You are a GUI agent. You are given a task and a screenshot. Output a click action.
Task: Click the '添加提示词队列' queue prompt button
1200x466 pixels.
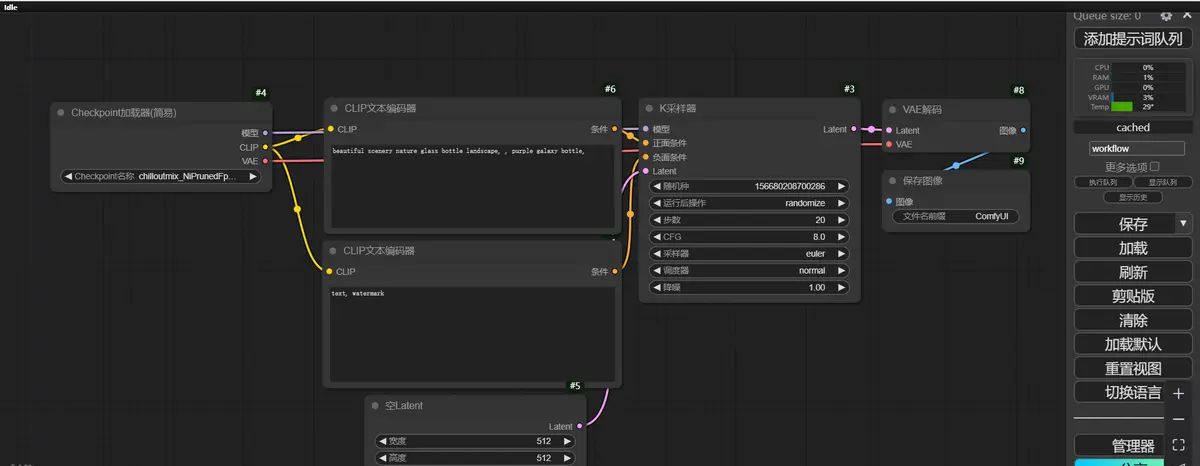tap(1132, 39)
